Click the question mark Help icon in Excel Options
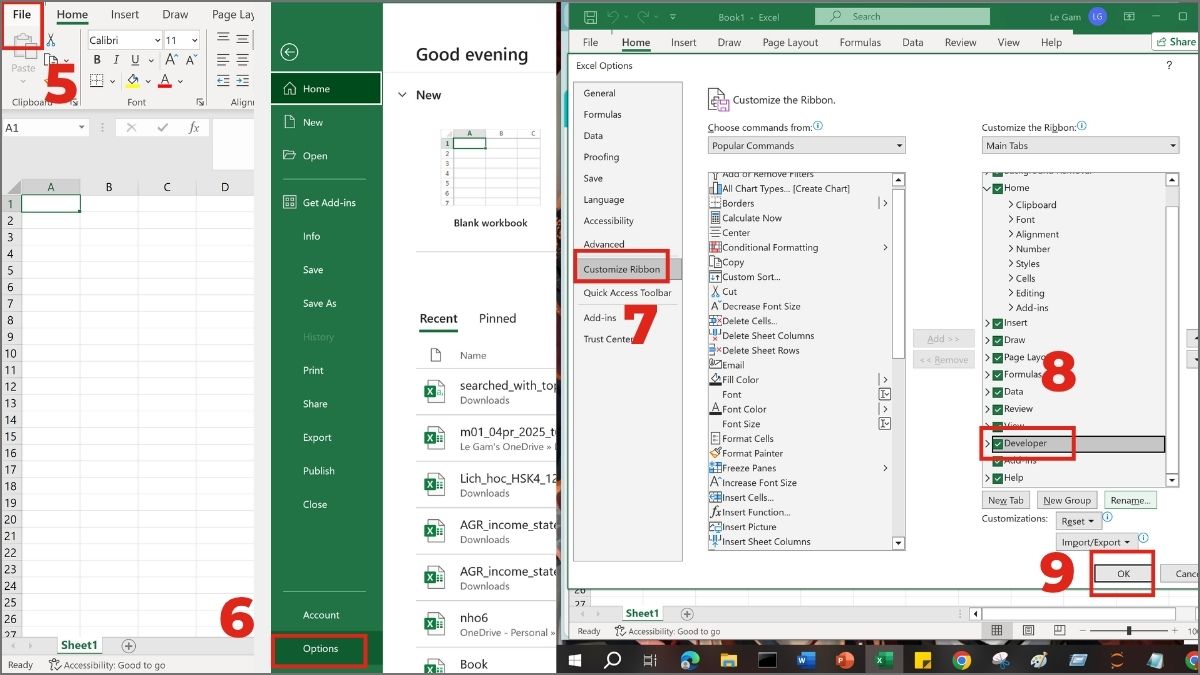 [1169, 65]
